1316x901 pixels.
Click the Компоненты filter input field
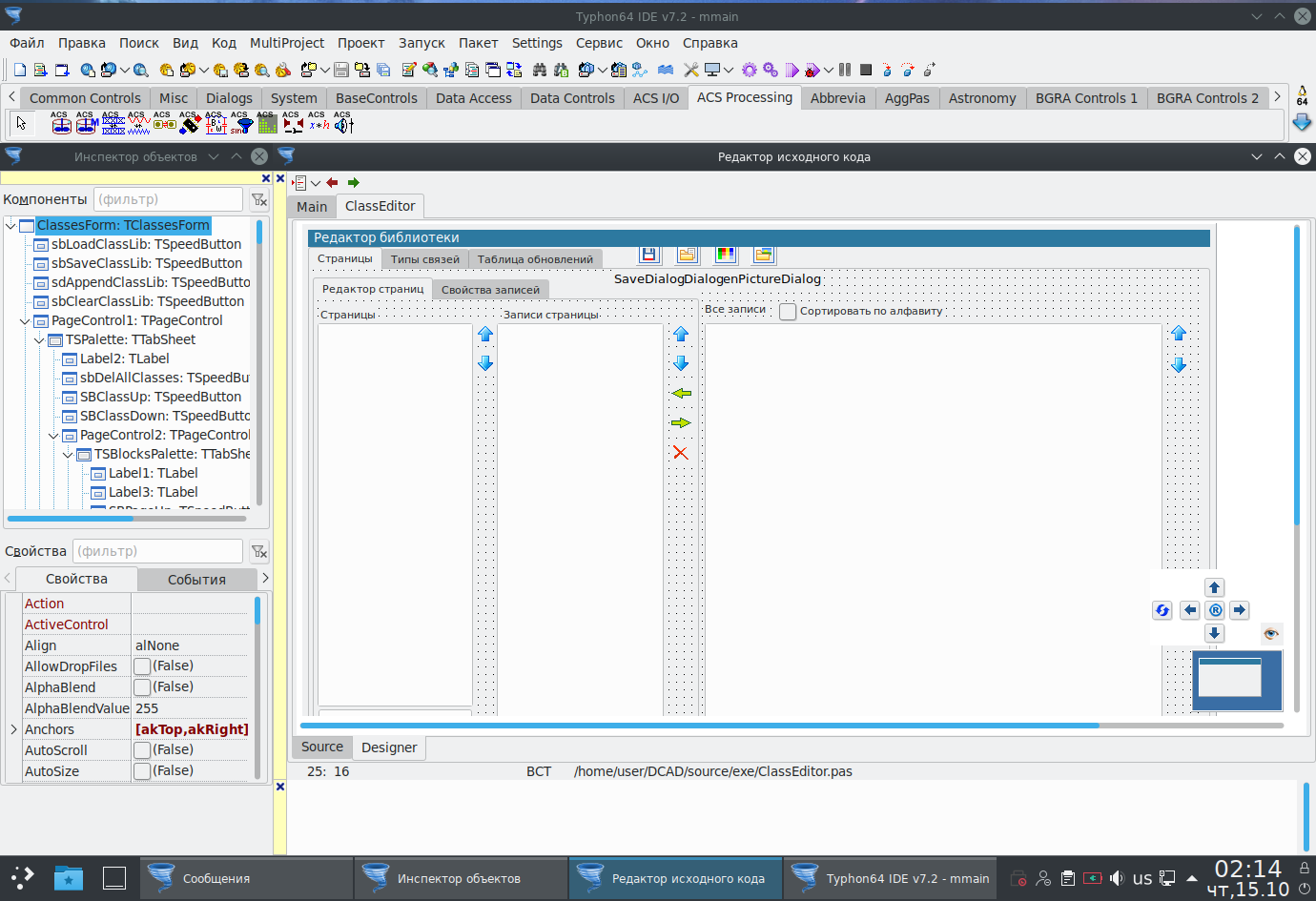(x=169, y=199)
